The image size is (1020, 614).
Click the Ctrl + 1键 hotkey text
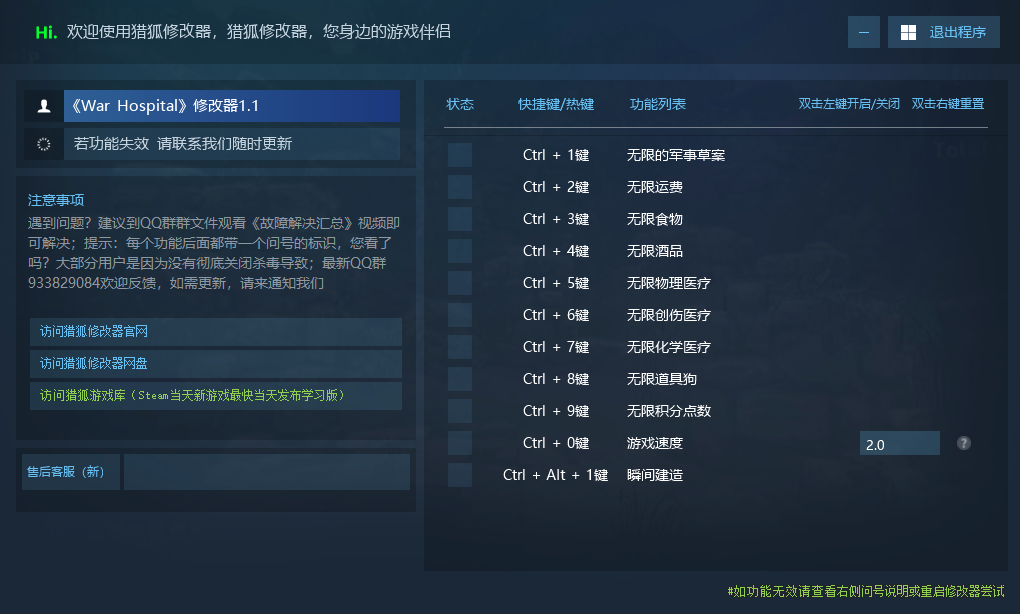(556, 155)
